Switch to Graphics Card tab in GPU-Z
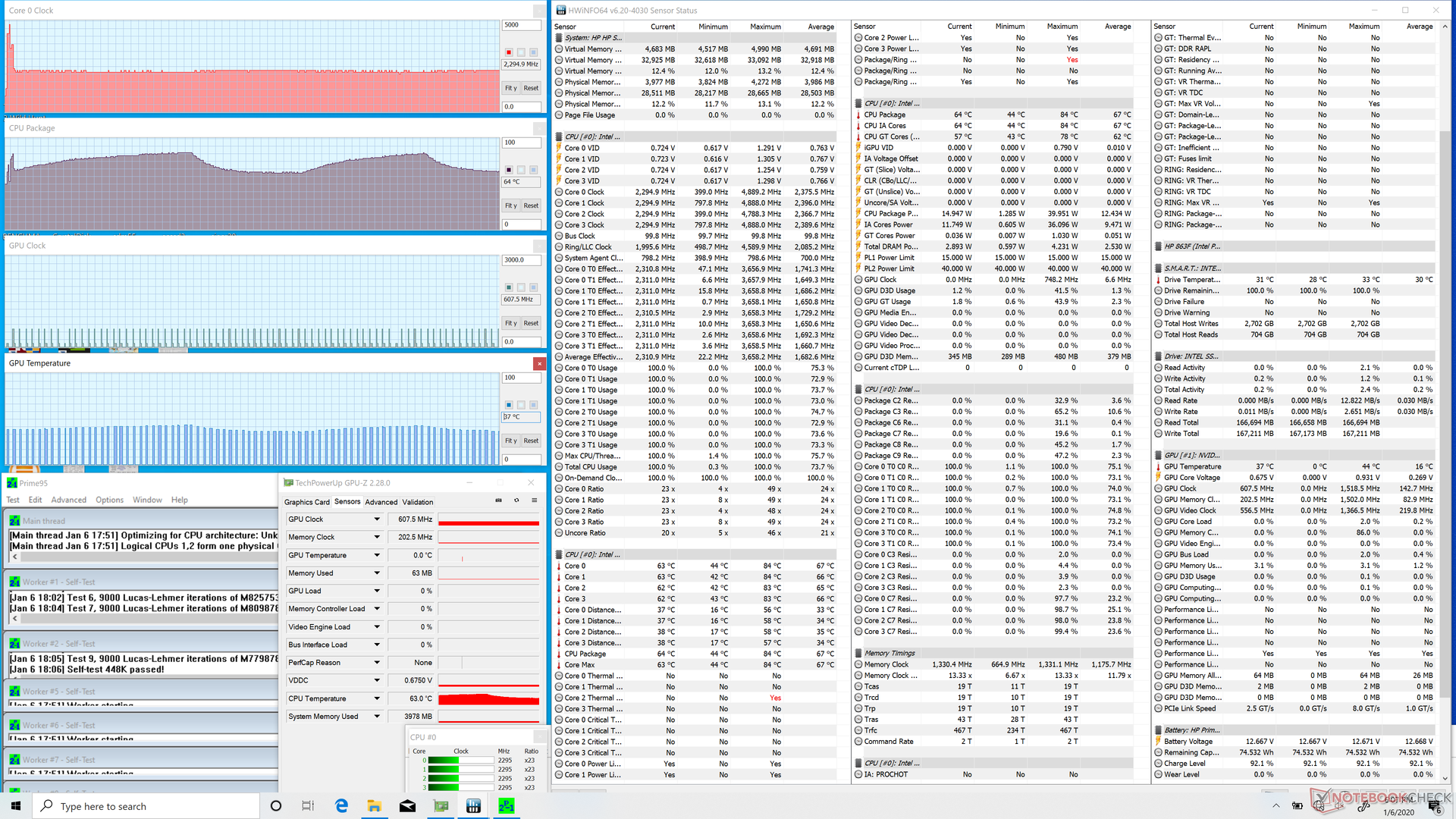The width and height of the screenshot is (1456, 819). pos(306,502)
